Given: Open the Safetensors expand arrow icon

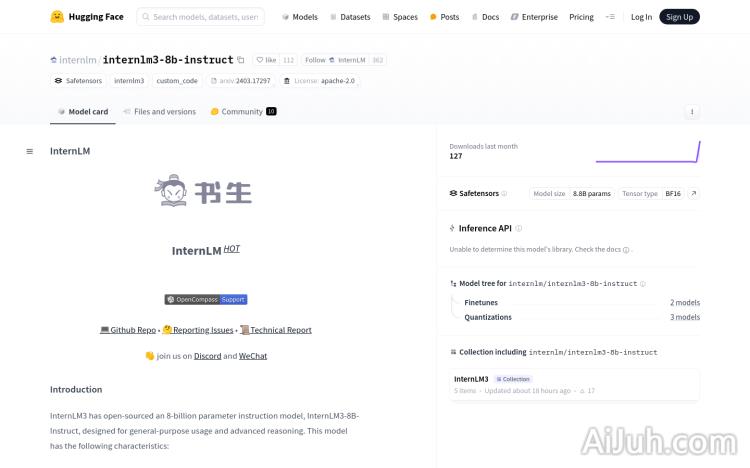Looking at the screenshot, I should click(x=693, y=194).
